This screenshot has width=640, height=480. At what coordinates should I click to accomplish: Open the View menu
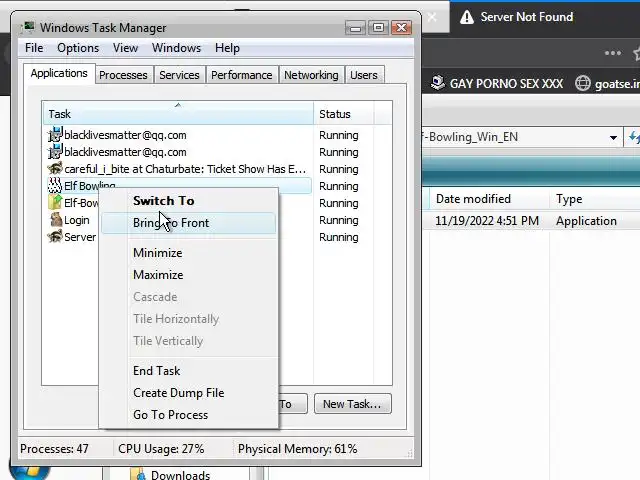coord(125,48)
